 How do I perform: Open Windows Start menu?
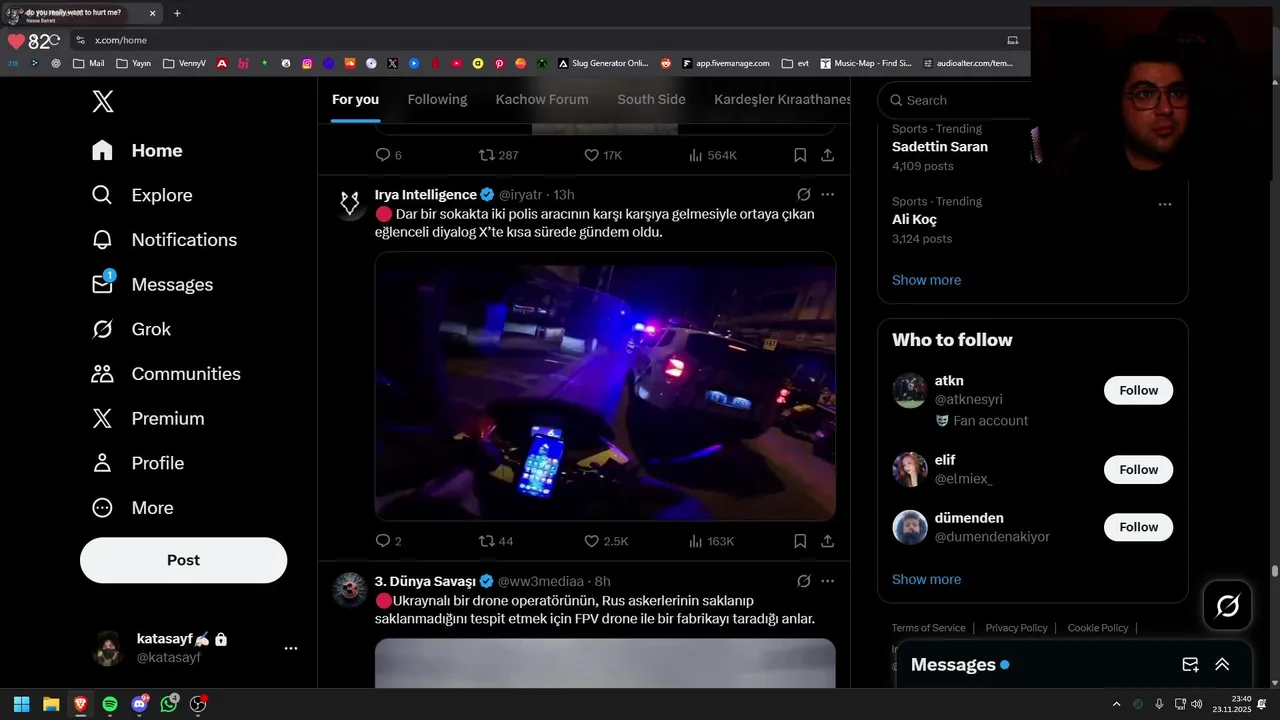pyautogui.click(x=21, y=704)
